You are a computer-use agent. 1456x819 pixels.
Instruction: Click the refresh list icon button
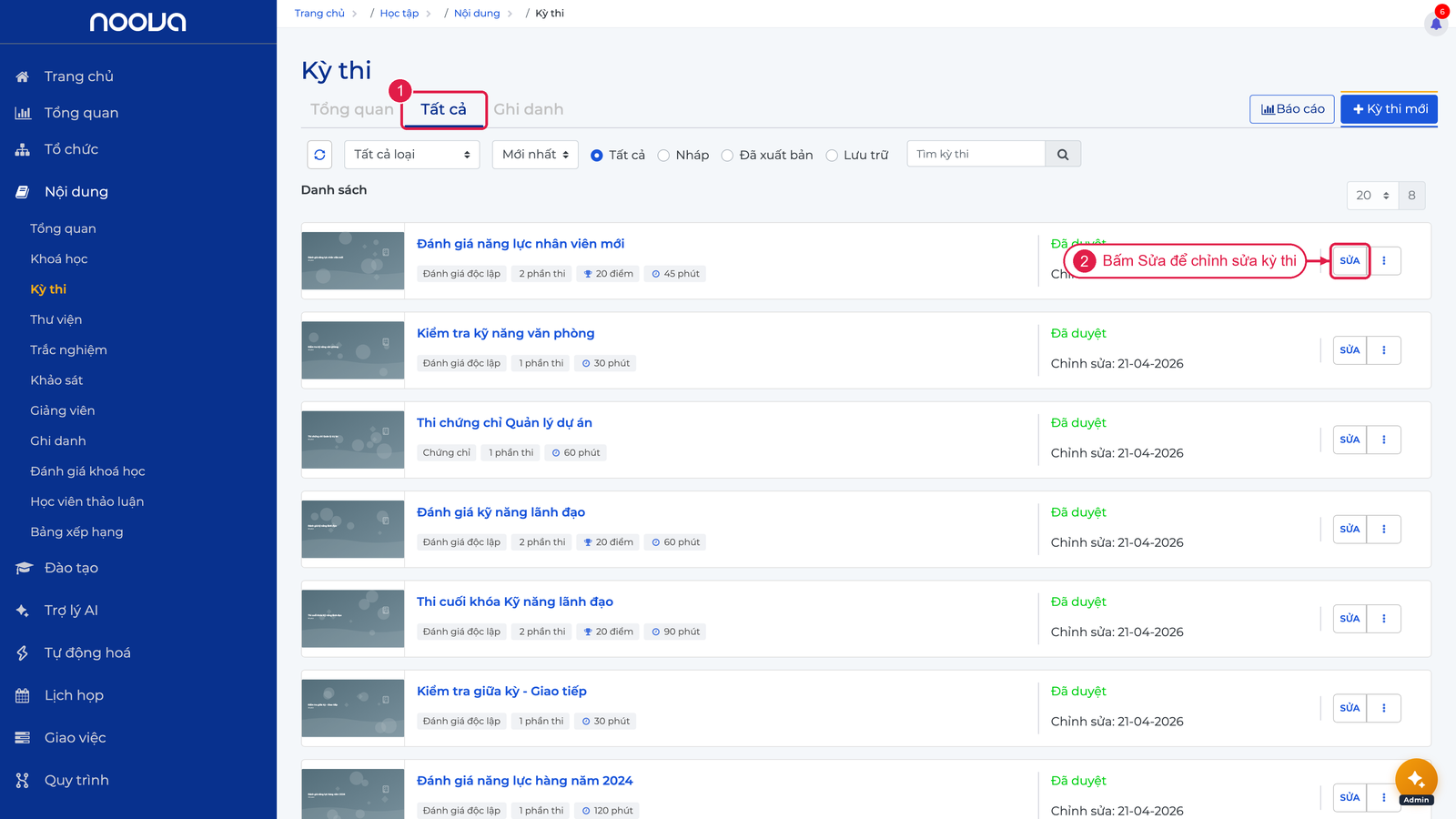(x=319, y=155)
